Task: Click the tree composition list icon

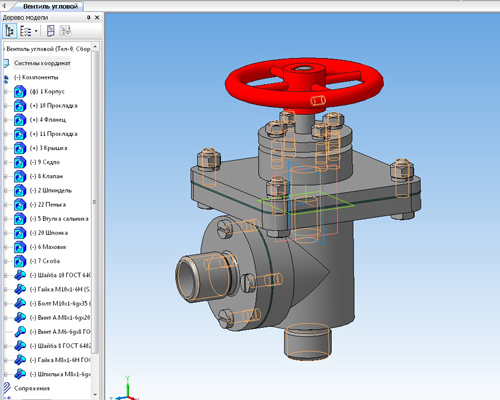Action: [25, 31]
